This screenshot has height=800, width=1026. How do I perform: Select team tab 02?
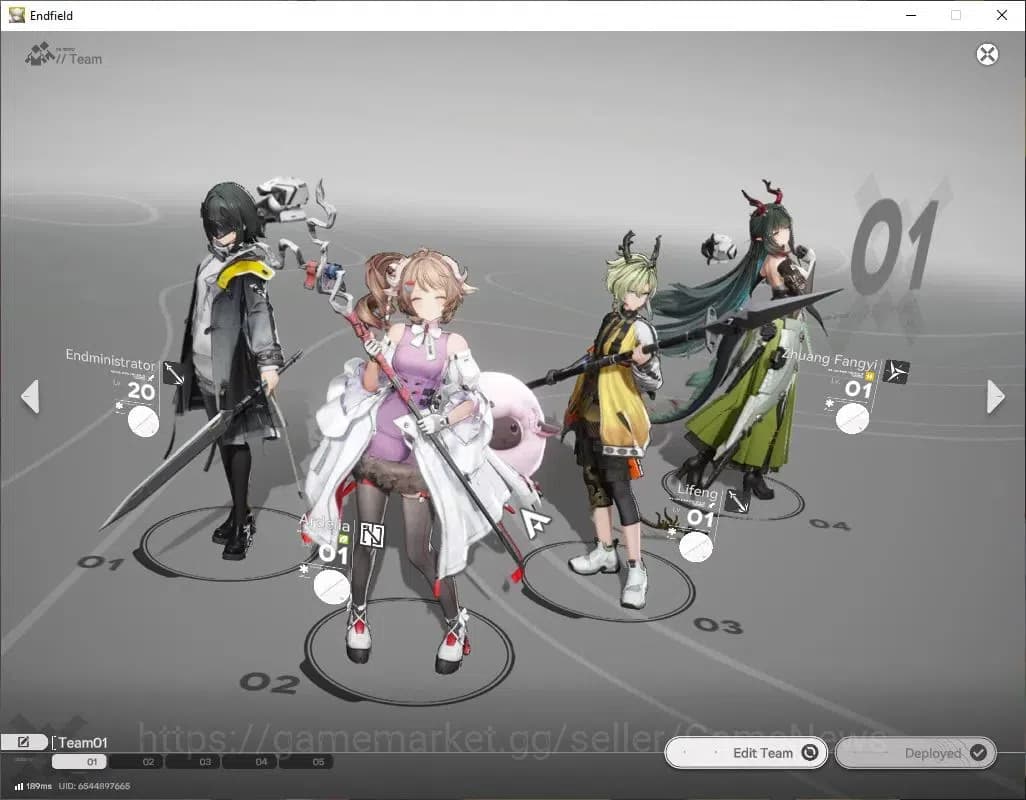click(x=137, y=761)
